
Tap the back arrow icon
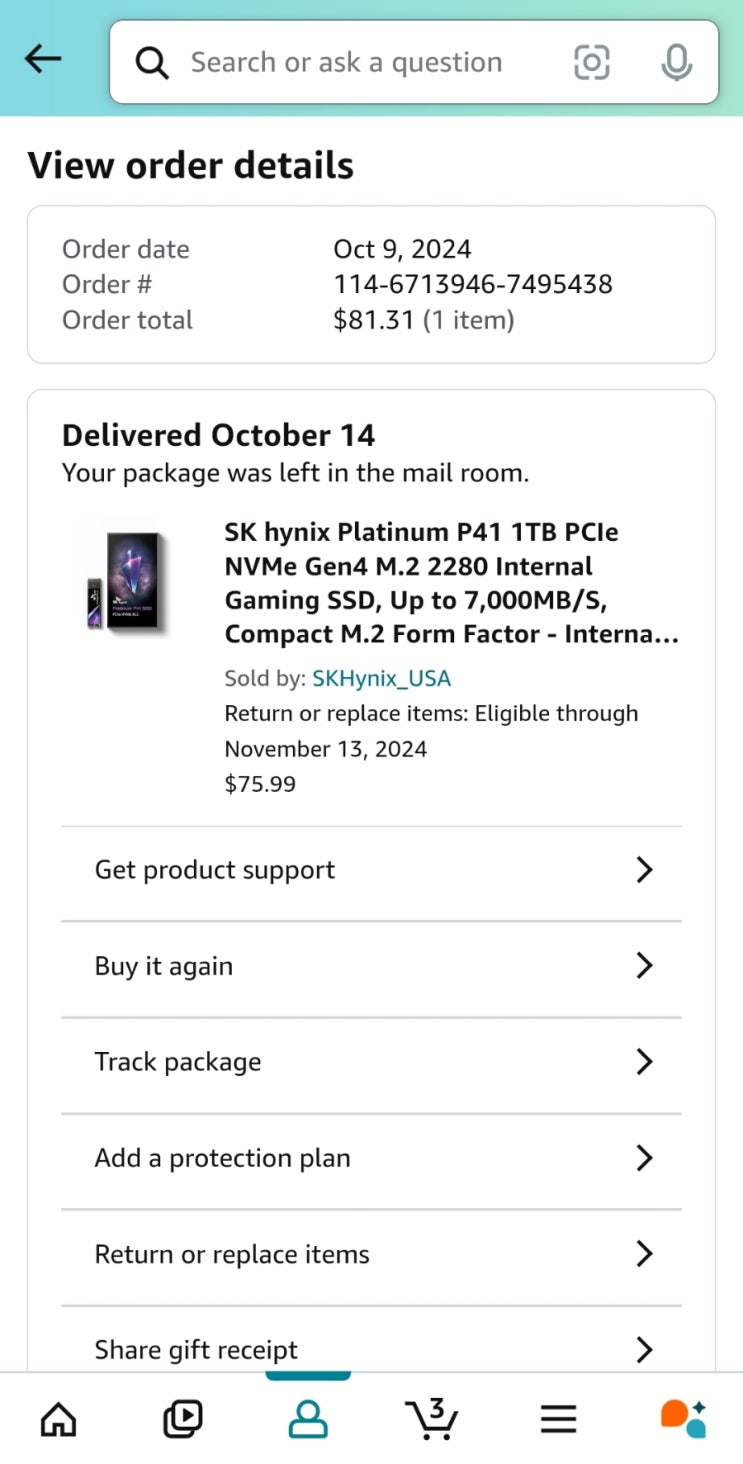pyautogui.click(x=43, y=60)
